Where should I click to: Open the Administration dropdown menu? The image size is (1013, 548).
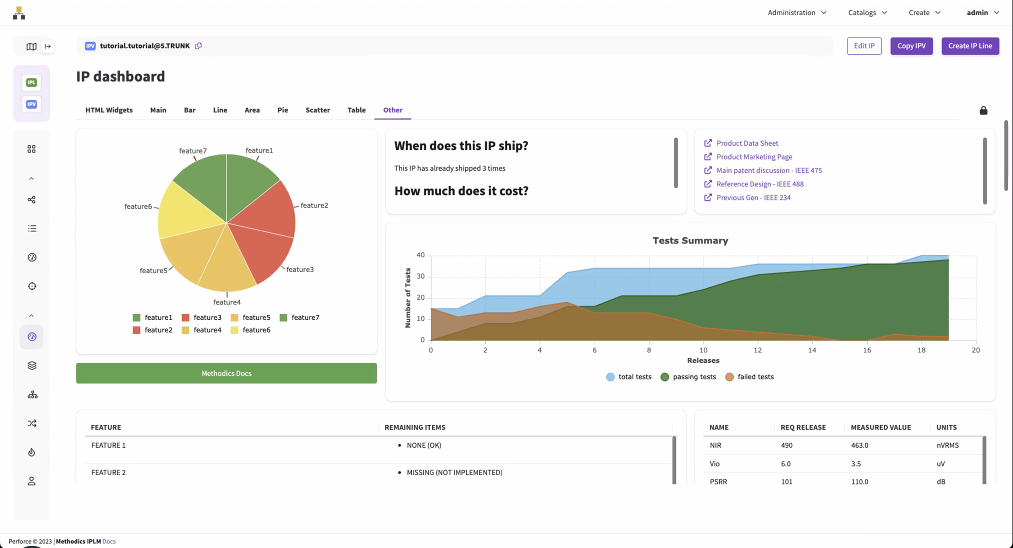pyautogui.click(x=797, y=13)
